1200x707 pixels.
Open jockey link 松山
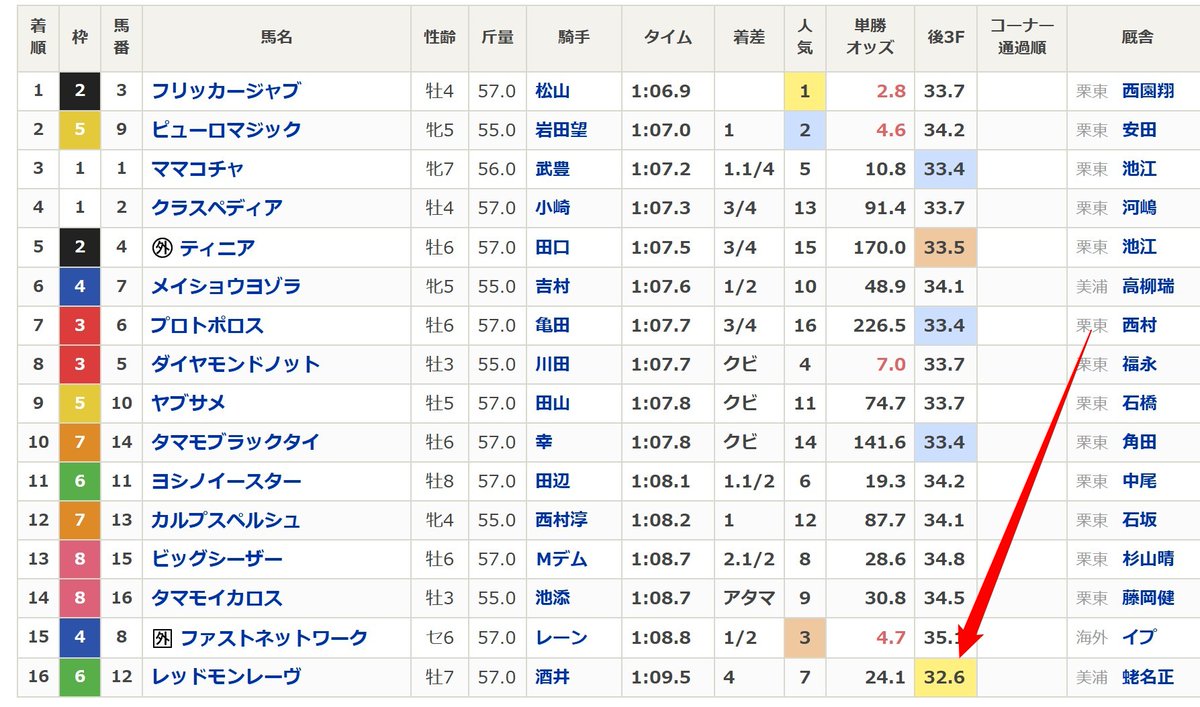(x=552, y=91)
